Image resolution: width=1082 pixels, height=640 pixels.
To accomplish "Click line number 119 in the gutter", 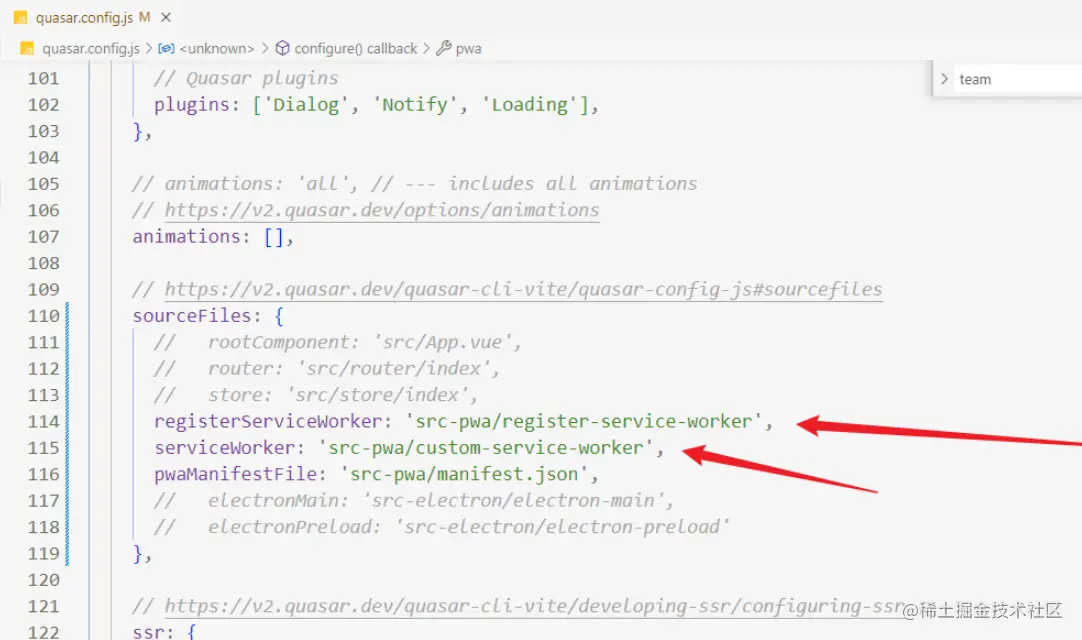I will click(43, 554).
